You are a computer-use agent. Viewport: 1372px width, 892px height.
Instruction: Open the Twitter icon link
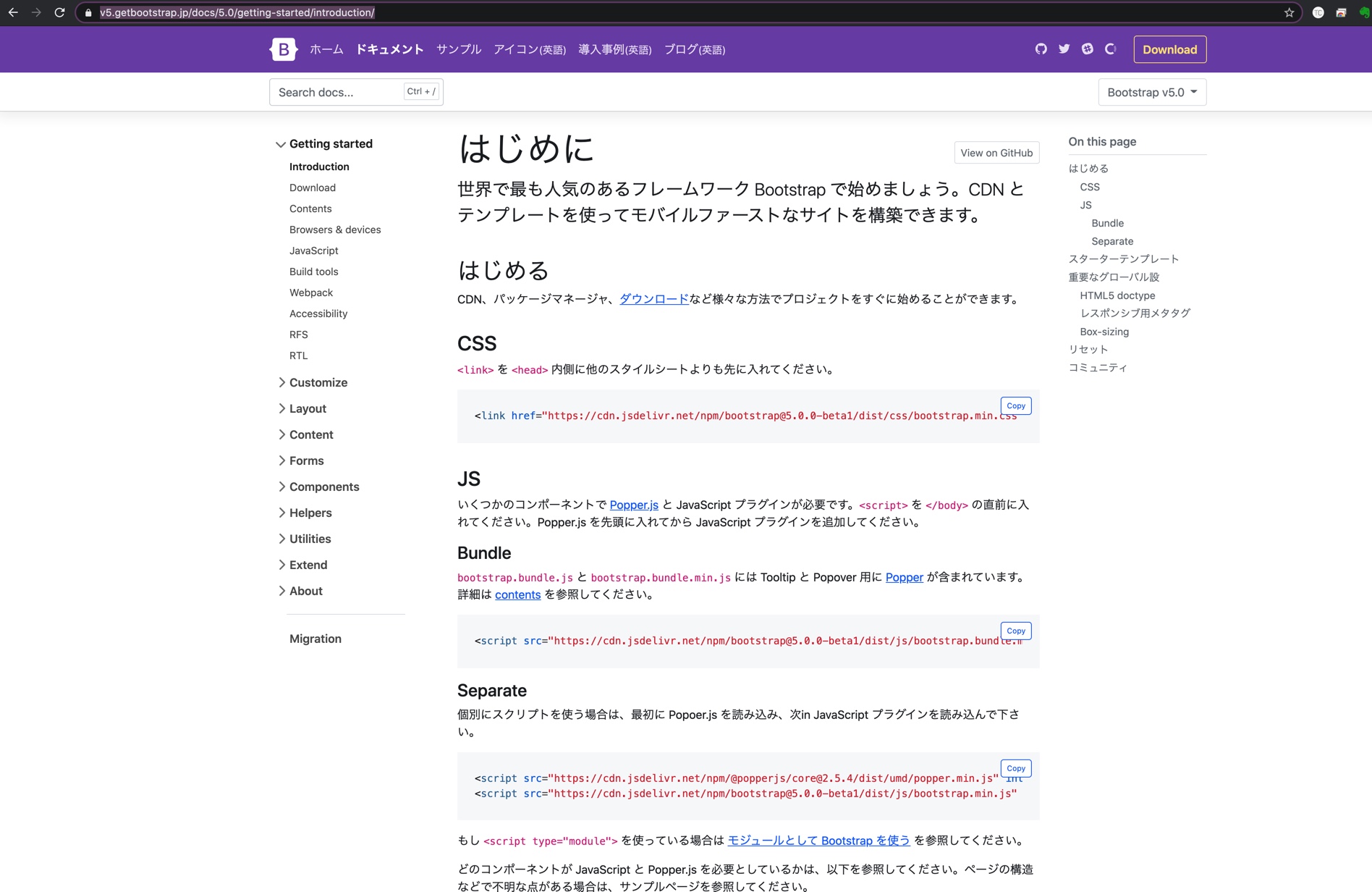[1064, 49]
